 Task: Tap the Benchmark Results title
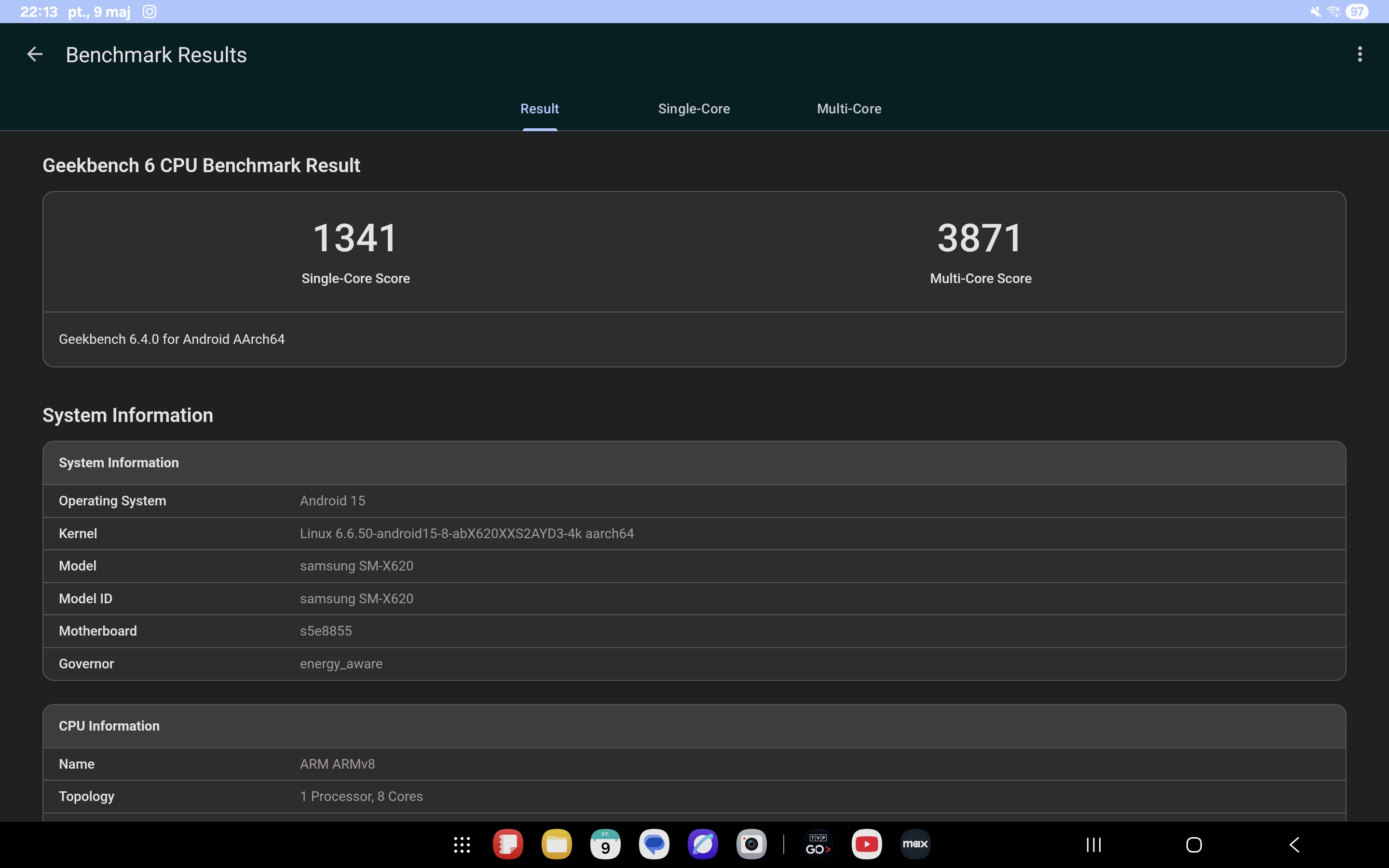click(156, 54)
